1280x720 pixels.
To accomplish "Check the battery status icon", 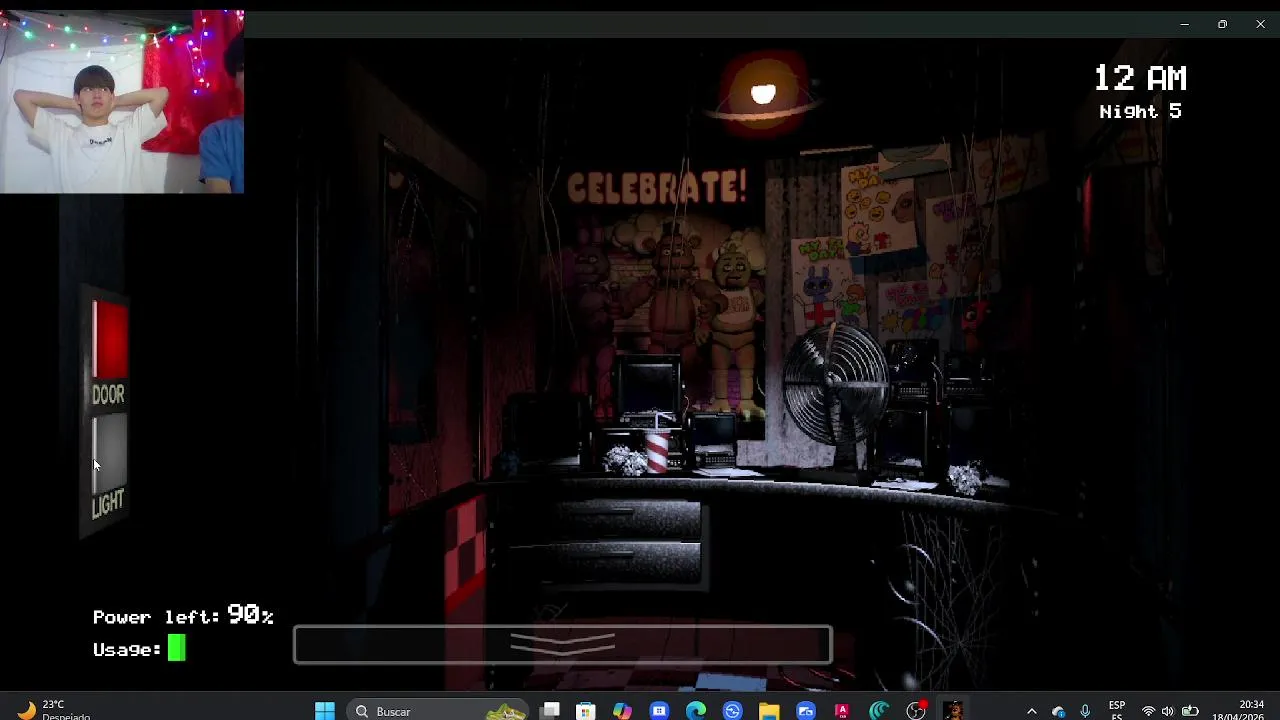I will click(1190, 711).
